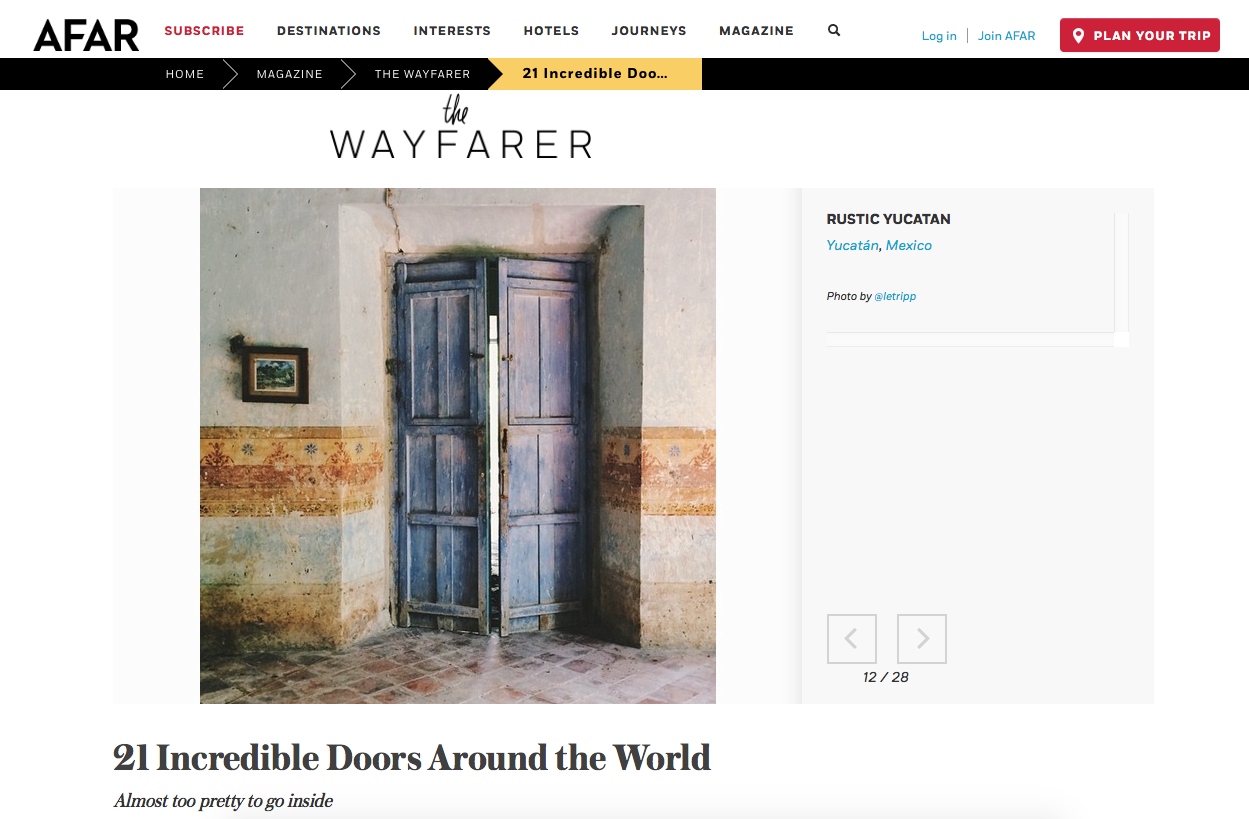Click the blue doors photo
The width and height of the screenshot is (1249, 819).
click(x=458, y=446)
